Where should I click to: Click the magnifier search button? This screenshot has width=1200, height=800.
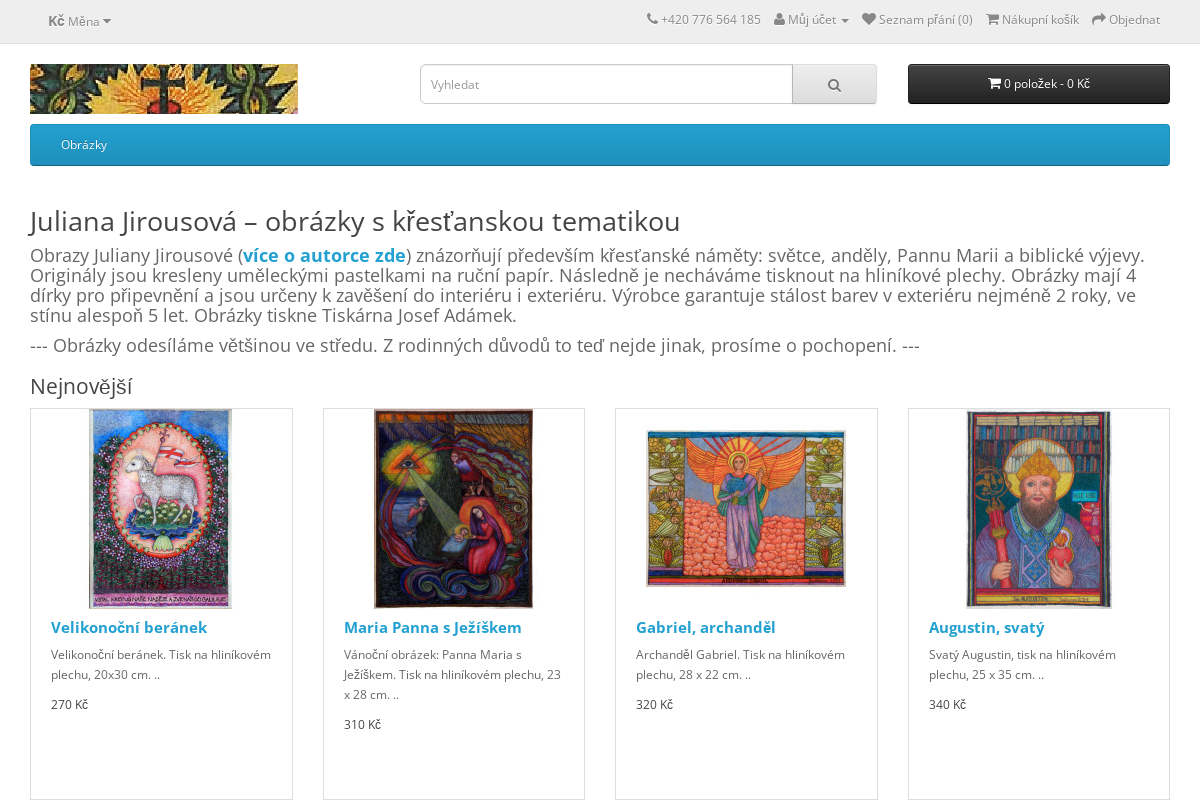[834, 84]
